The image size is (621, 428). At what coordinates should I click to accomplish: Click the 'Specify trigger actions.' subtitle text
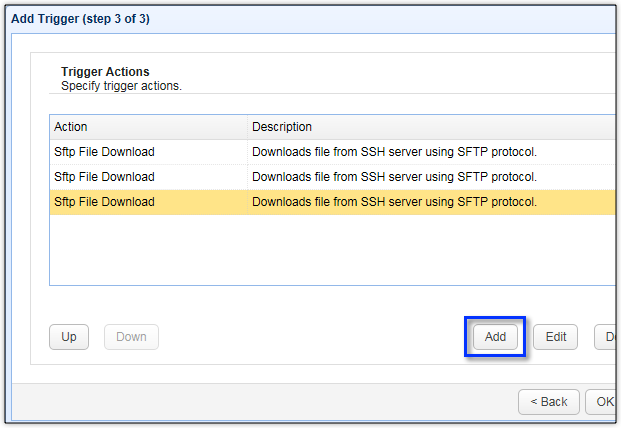121,86
